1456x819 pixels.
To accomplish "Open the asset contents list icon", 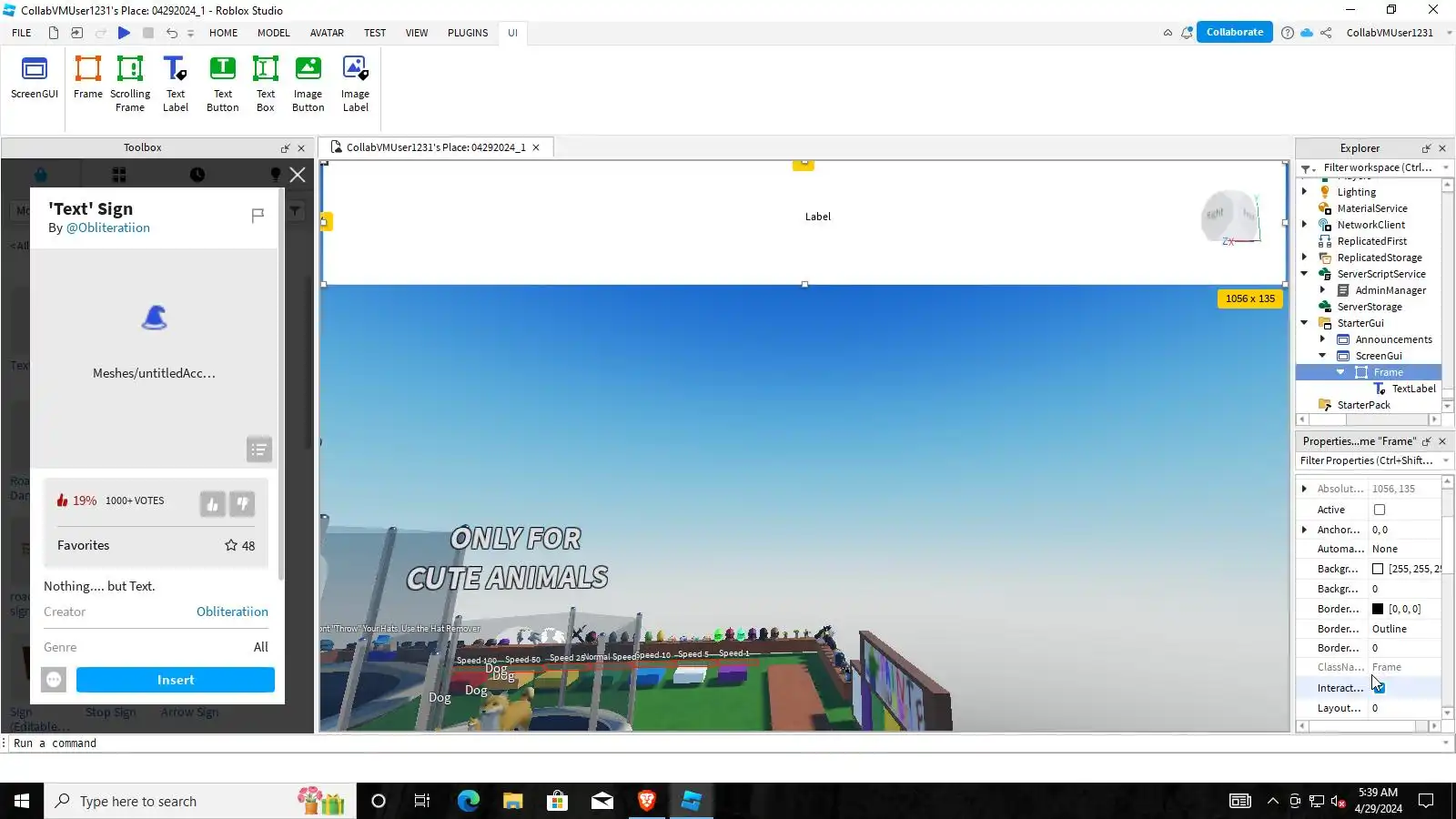I will click(x=259, y=450).
